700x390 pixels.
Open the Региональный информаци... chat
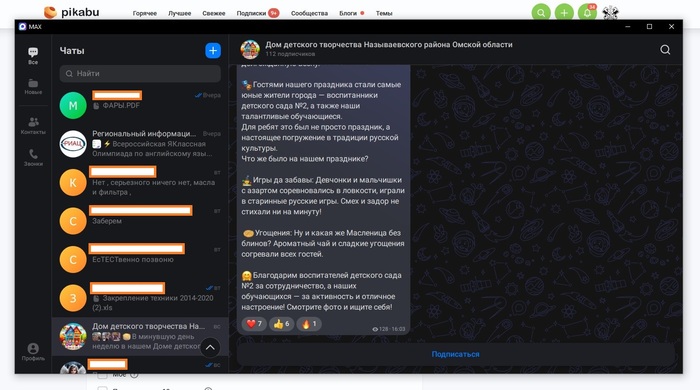coord(140,144)
